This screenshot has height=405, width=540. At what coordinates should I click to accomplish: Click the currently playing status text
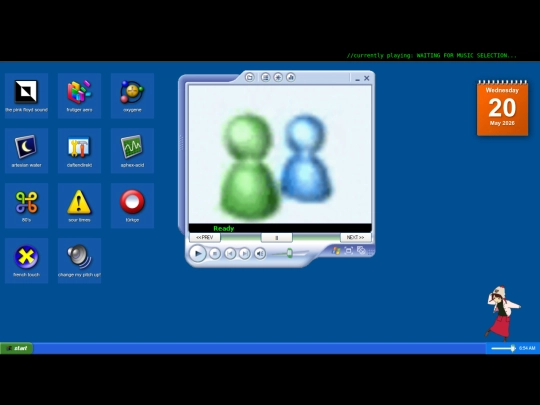432,55
